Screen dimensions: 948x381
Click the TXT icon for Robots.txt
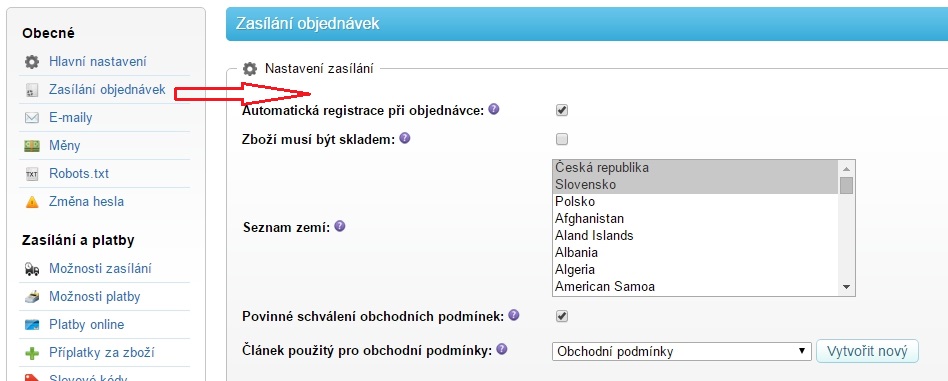[32, 174]
